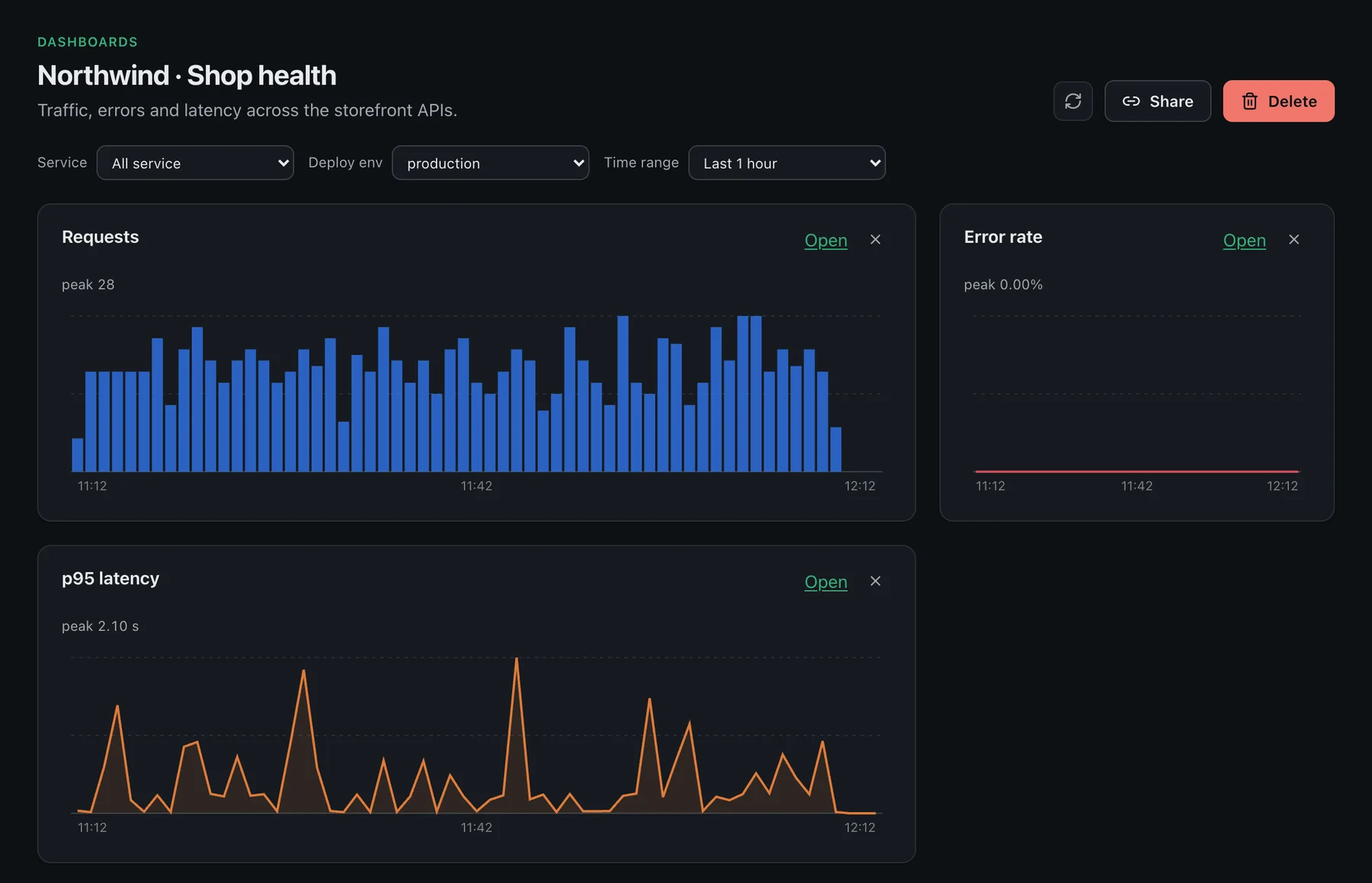Expand the Deploy env production dropdown
The width and height of the screenshot is (1372, 883).
(x=490, y=163)
